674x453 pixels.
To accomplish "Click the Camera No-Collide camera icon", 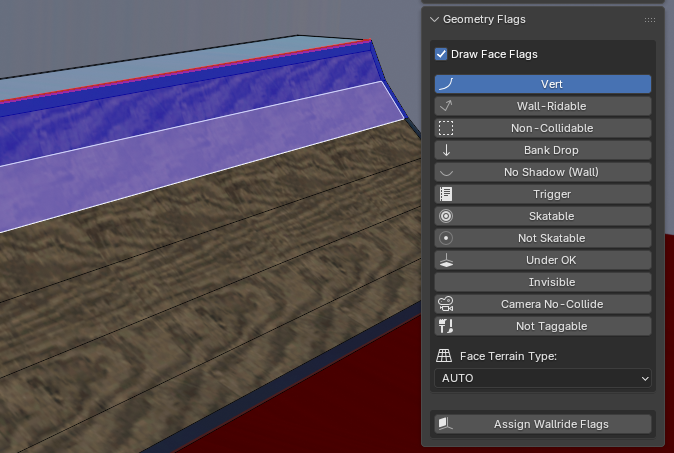I will (446, 304).
